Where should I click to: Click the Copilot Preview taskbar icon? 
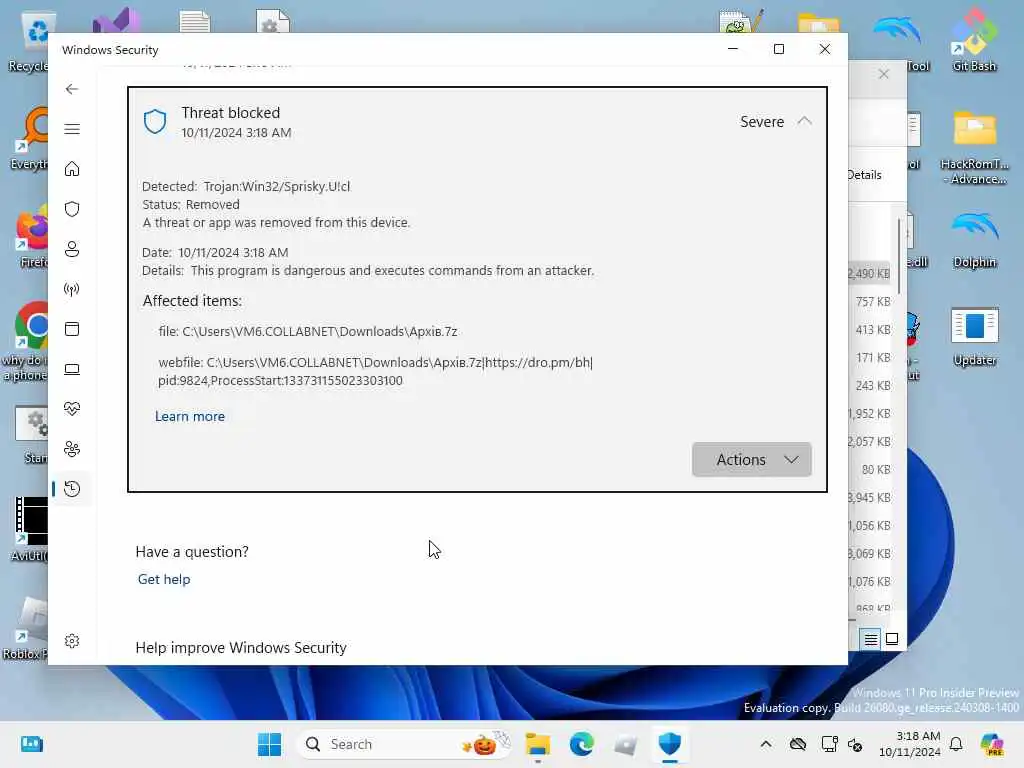tap(991, 744)
